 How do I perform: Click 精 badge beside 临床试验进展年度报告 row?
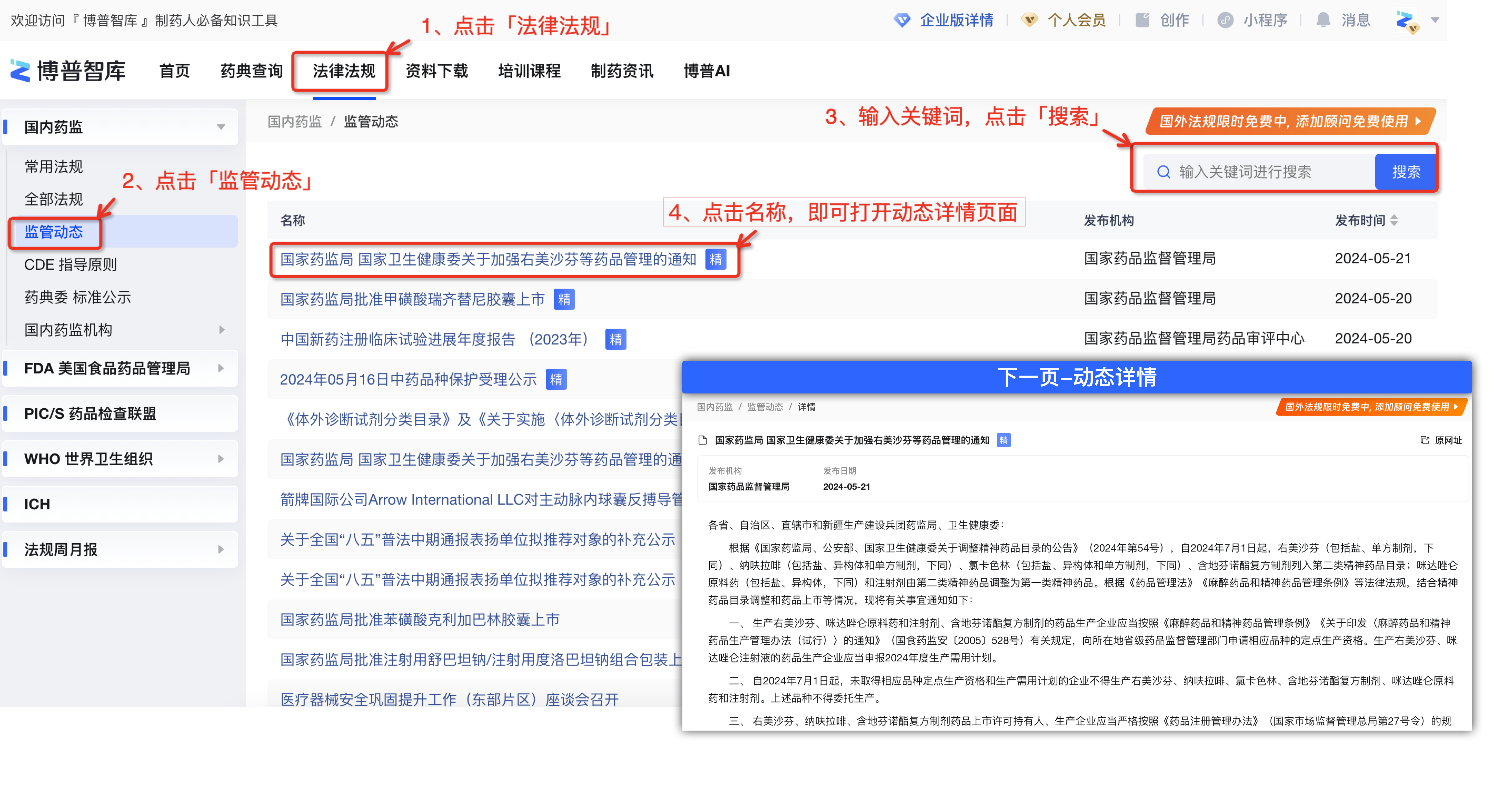616,339
